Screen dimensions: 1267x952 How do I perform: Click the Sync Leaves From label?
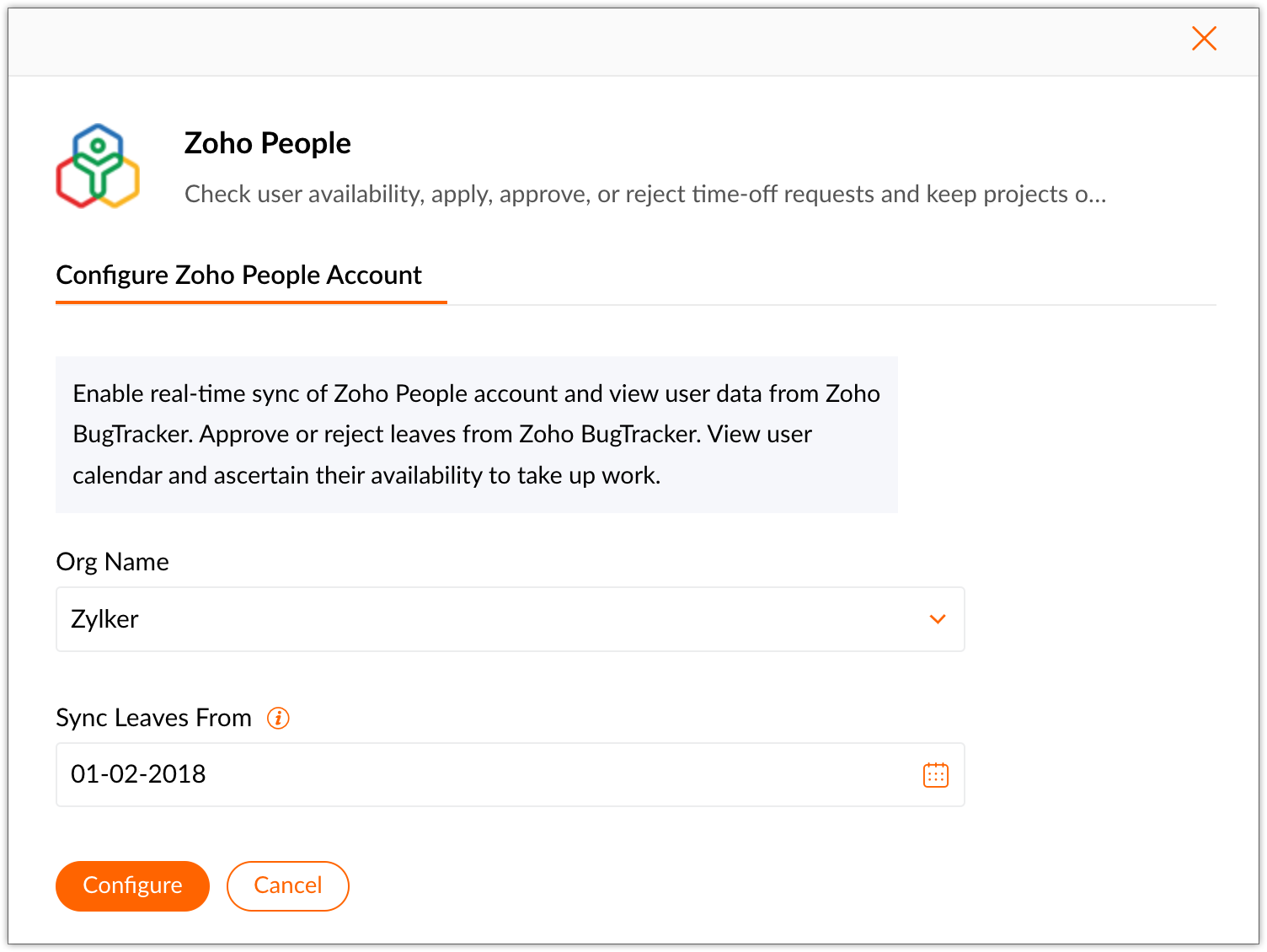[153, 718]
